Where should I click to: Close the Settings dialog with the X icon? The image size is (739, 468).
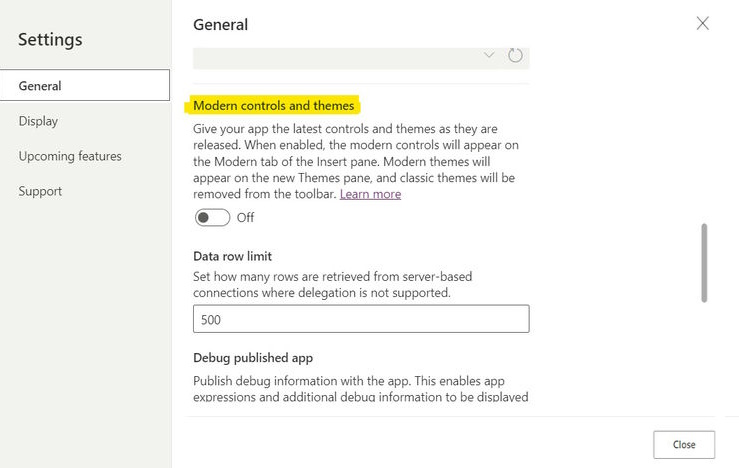coord(702,23)
